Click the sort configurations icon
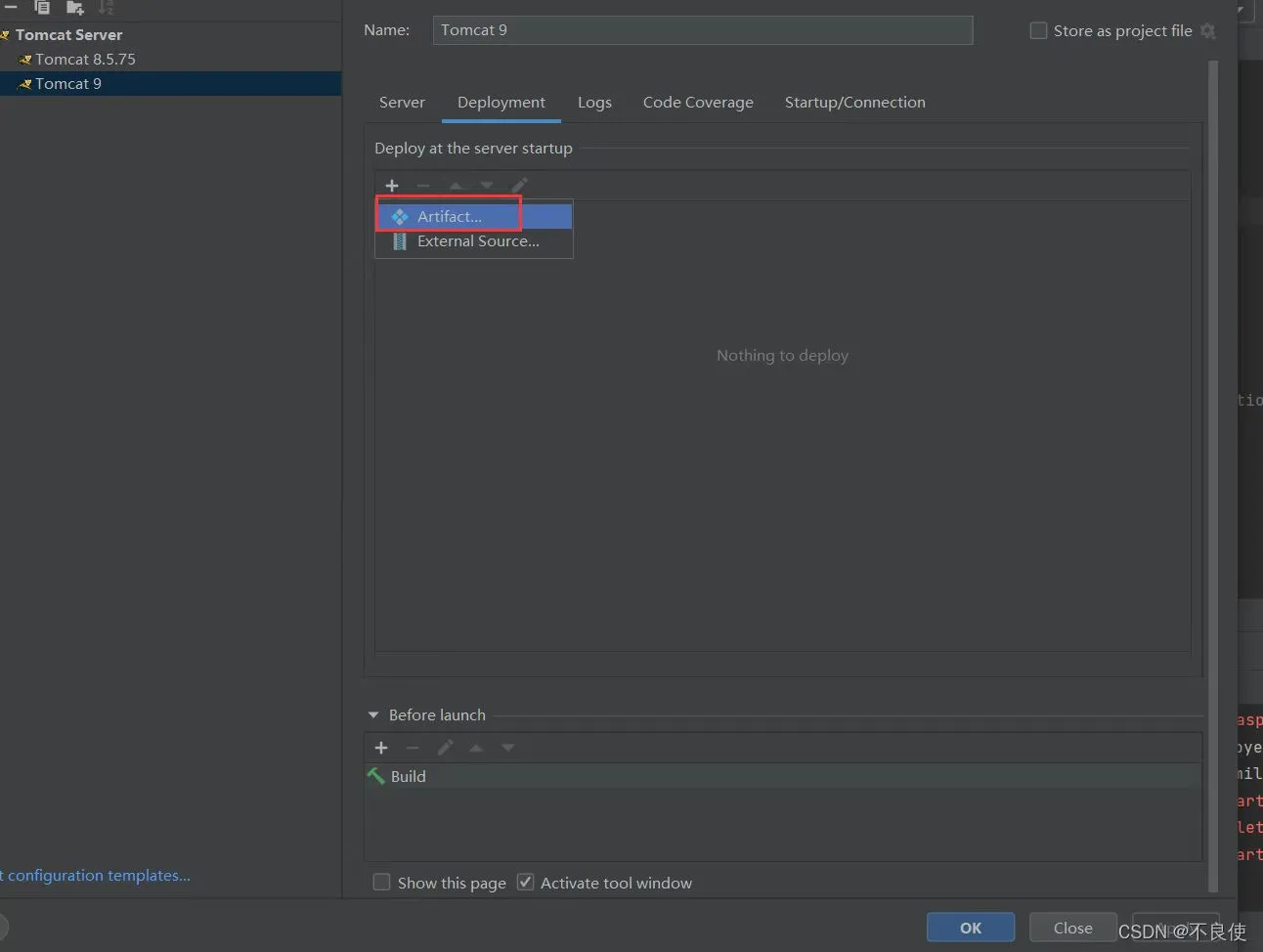 (107, 7)
